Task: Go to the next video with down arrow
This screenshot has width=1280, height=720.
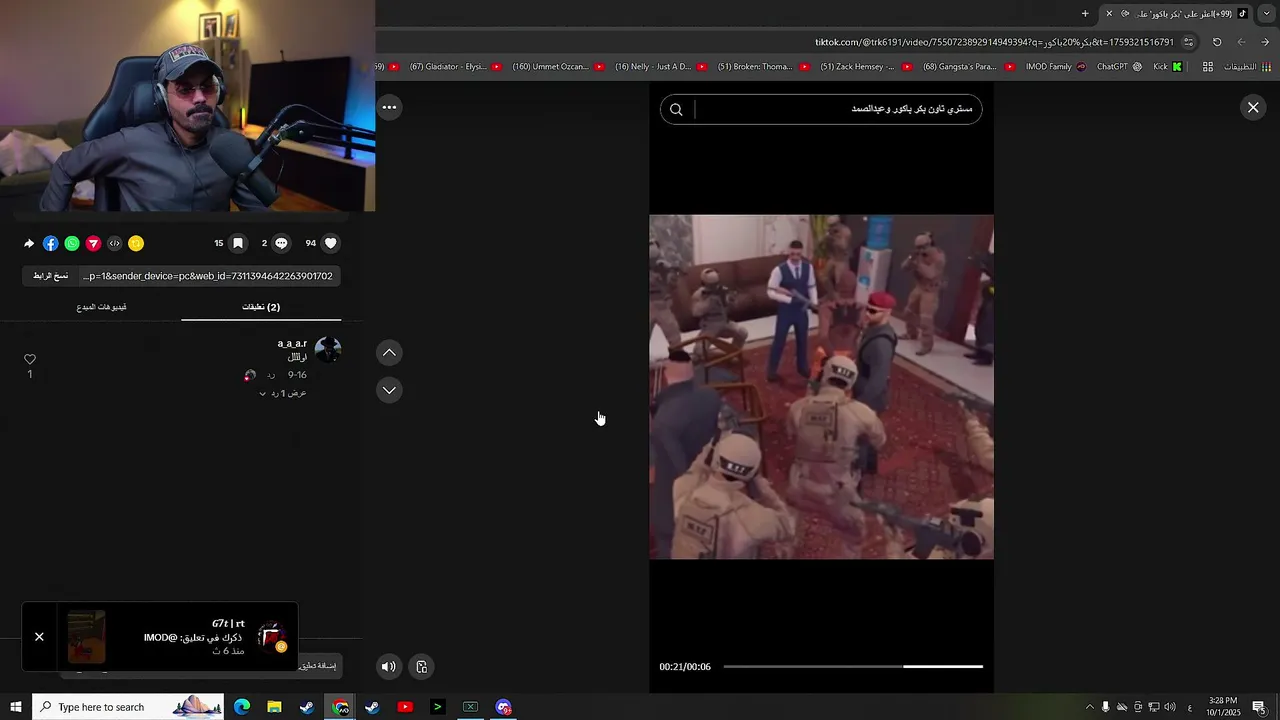Action: (x=389, y=390)
